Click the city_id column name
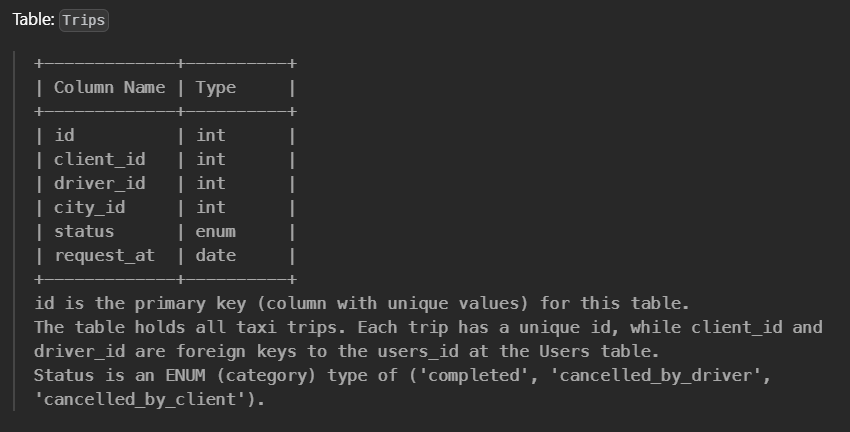Image resolution: width=850 pixels, height=432 pixels. [x=89, y=208]
